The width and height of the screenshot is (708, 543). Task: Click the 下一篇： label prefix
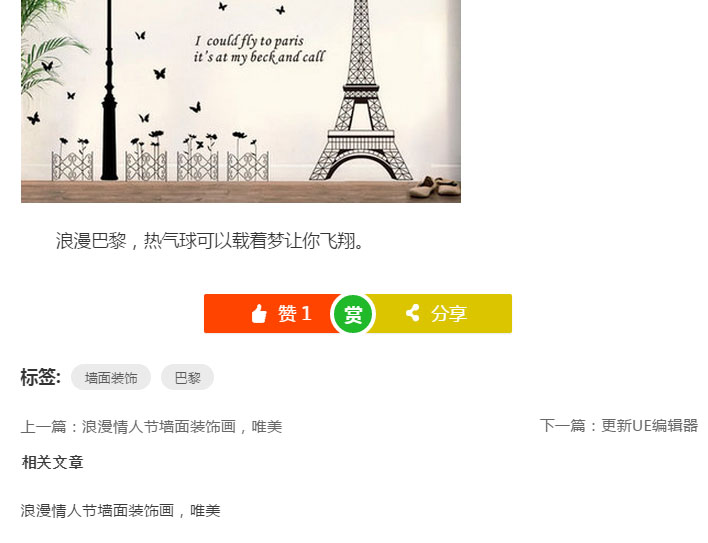point(570,426)
